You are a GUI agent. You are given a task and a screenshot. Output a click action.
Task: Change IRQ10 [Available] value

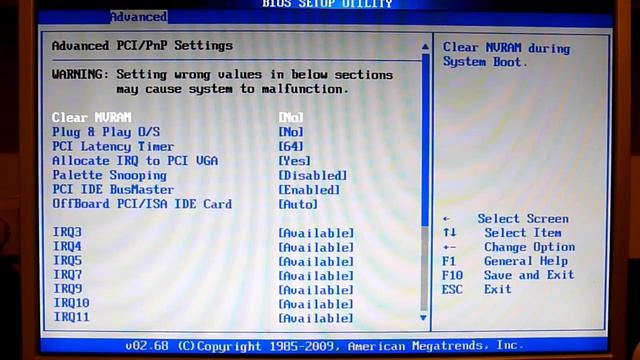point(316,304)
